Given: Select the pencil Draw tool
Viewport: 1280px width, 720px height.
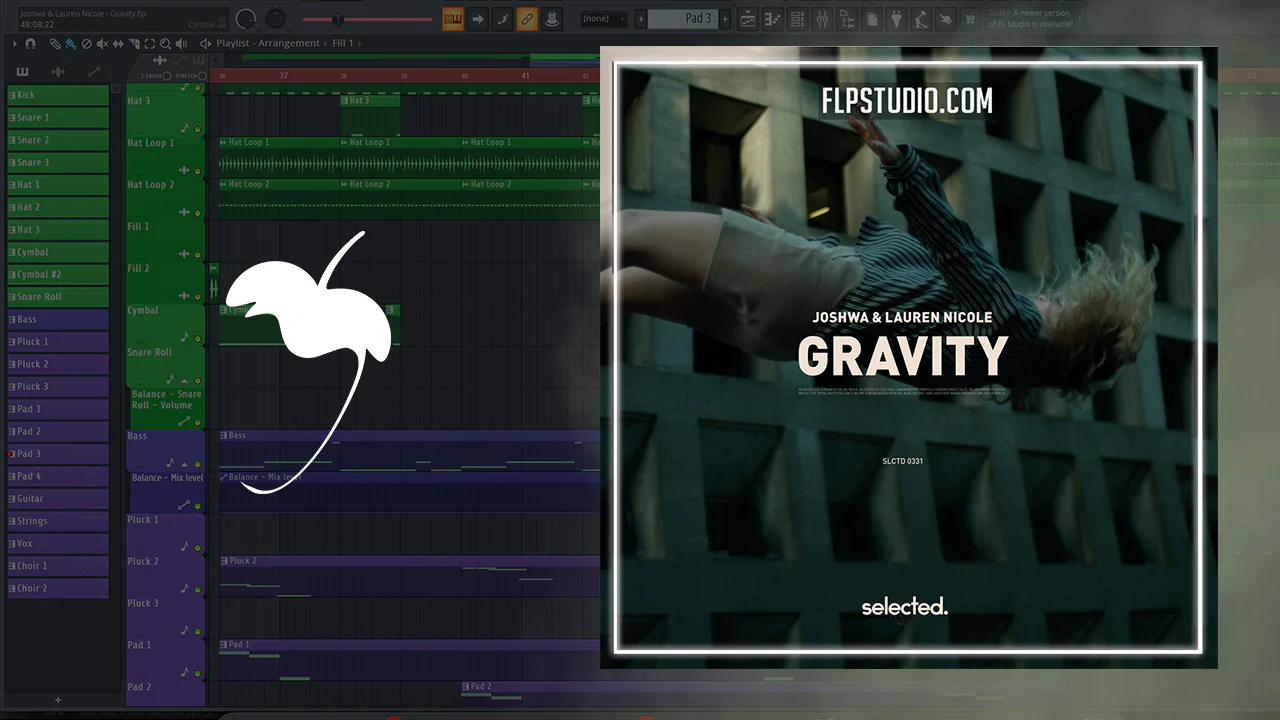Looking at the screenshot, I should [55, 44].
